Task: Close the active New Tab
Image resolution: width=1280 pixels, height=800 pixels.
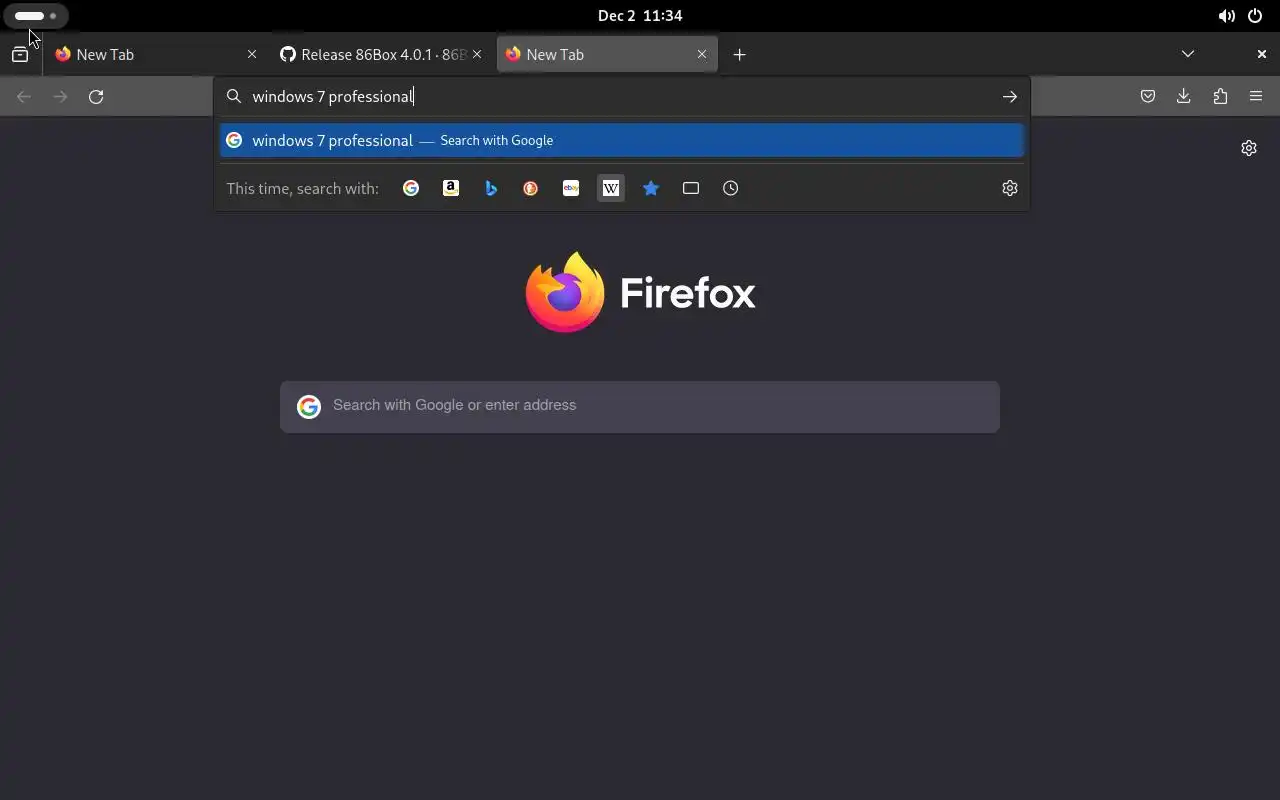Action: coord(702,55)
